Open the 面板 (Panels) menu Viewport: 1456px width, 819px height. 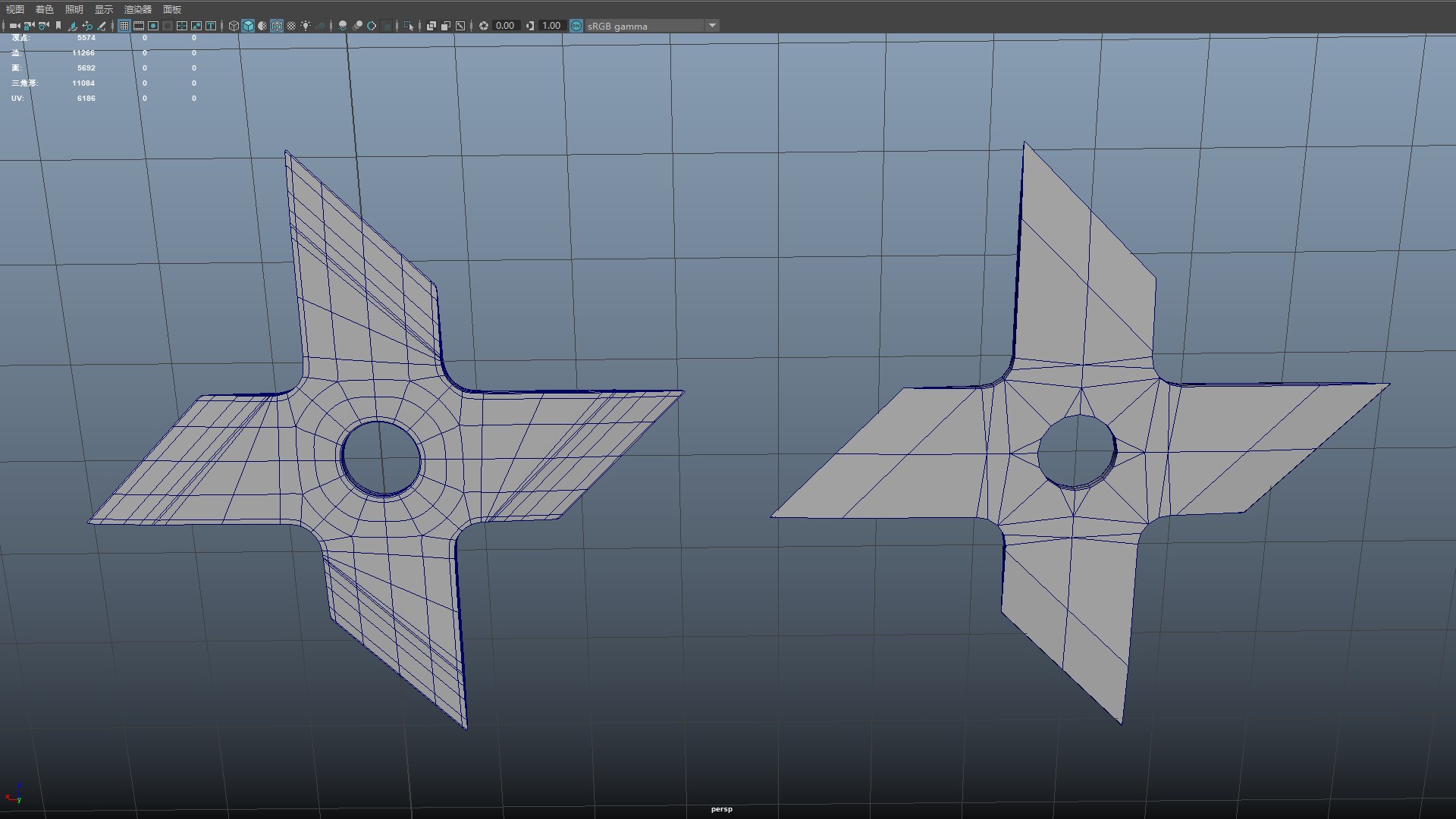point(172,9)
